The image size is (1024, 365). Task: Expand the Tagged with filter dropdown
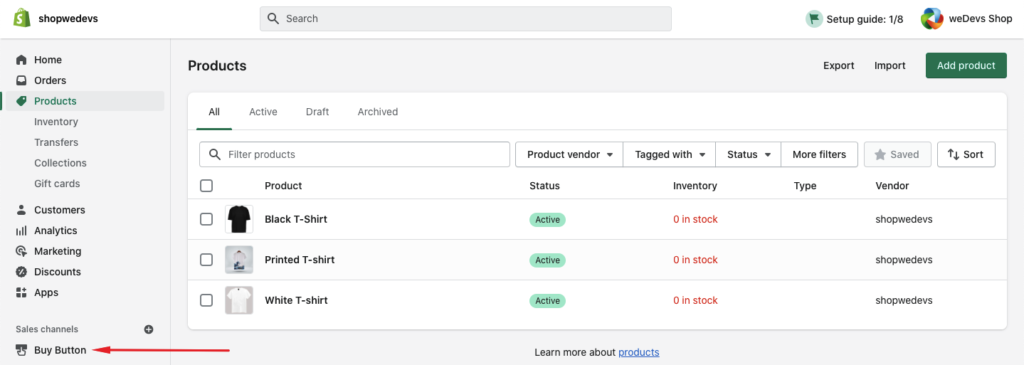click(x=670, y=155)
